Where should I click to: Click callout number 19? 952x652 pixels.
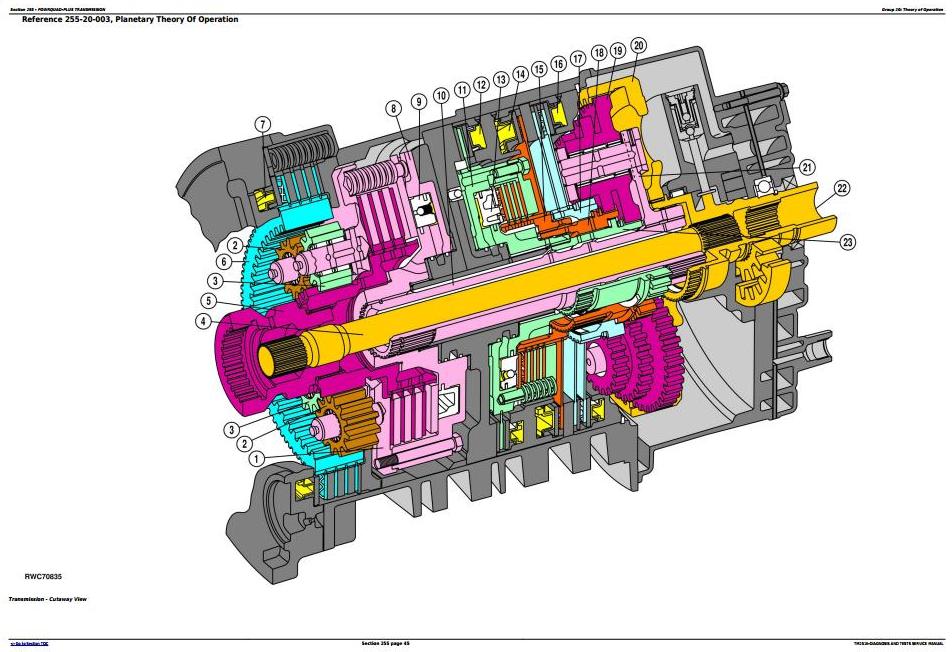[618, 50]
